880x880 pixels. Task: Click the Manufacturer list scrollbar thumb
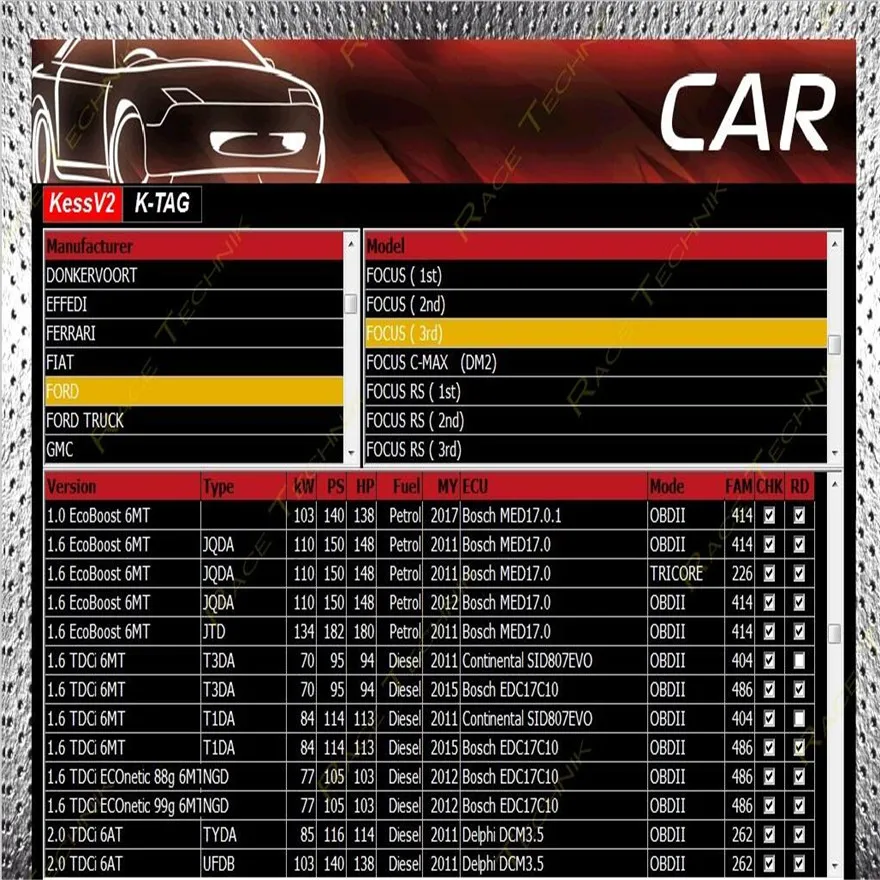(x=351, y=304)
